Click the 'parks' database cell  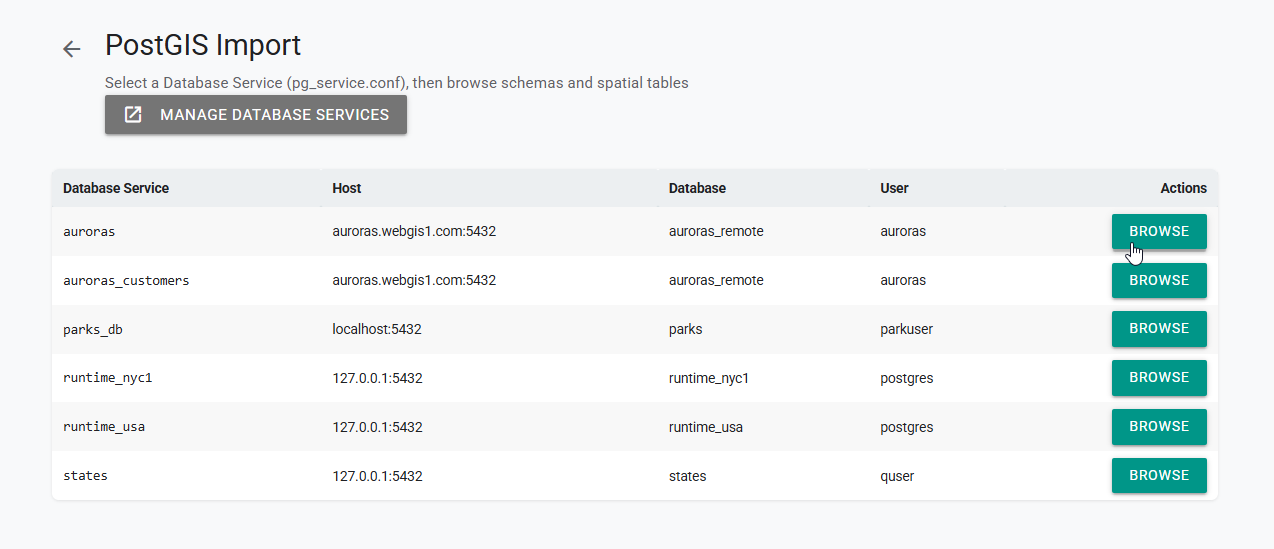pyautogui.click(x=687, y=329)
